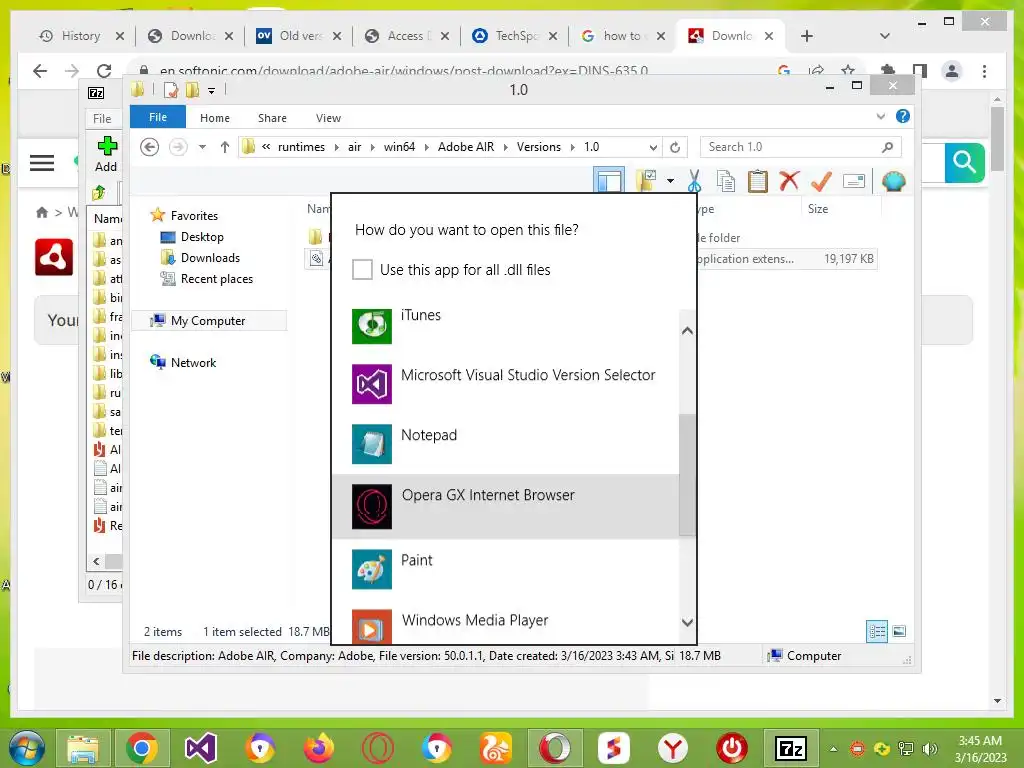The height and width of the screenshot is (768, 1024).
Task: Toggle the preview pane layout icon
Action: 609,180
